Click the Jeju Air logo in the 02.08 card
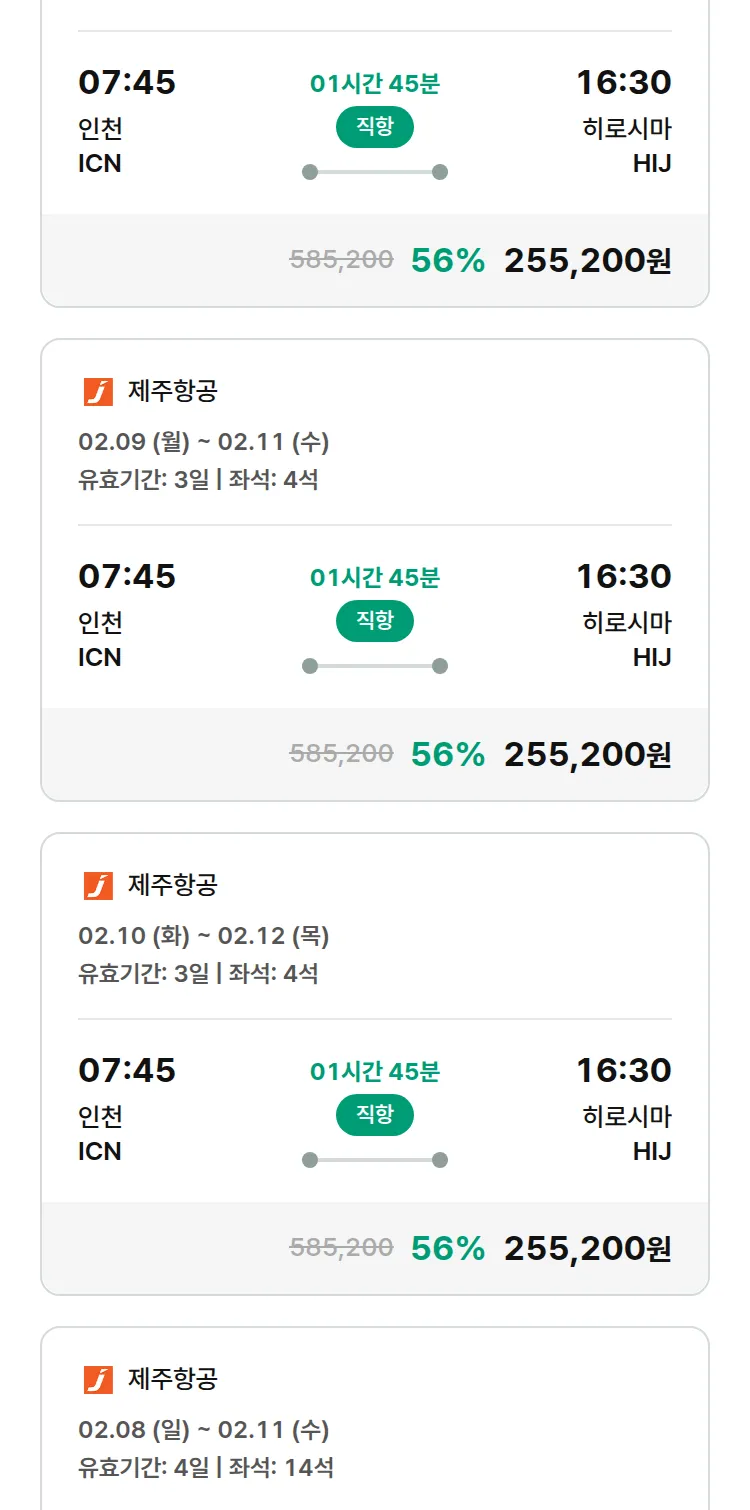 pyautogui.click(x=98, y=1380)
